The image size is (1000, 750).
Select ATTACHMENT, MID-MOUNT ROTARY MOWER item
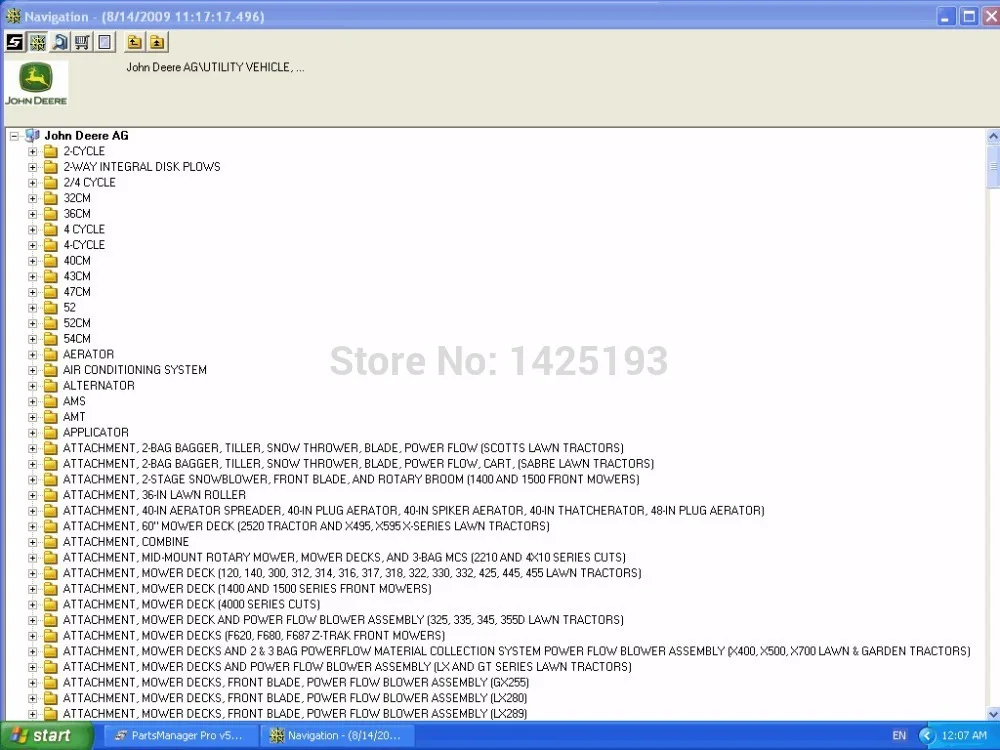pos(344,557)
